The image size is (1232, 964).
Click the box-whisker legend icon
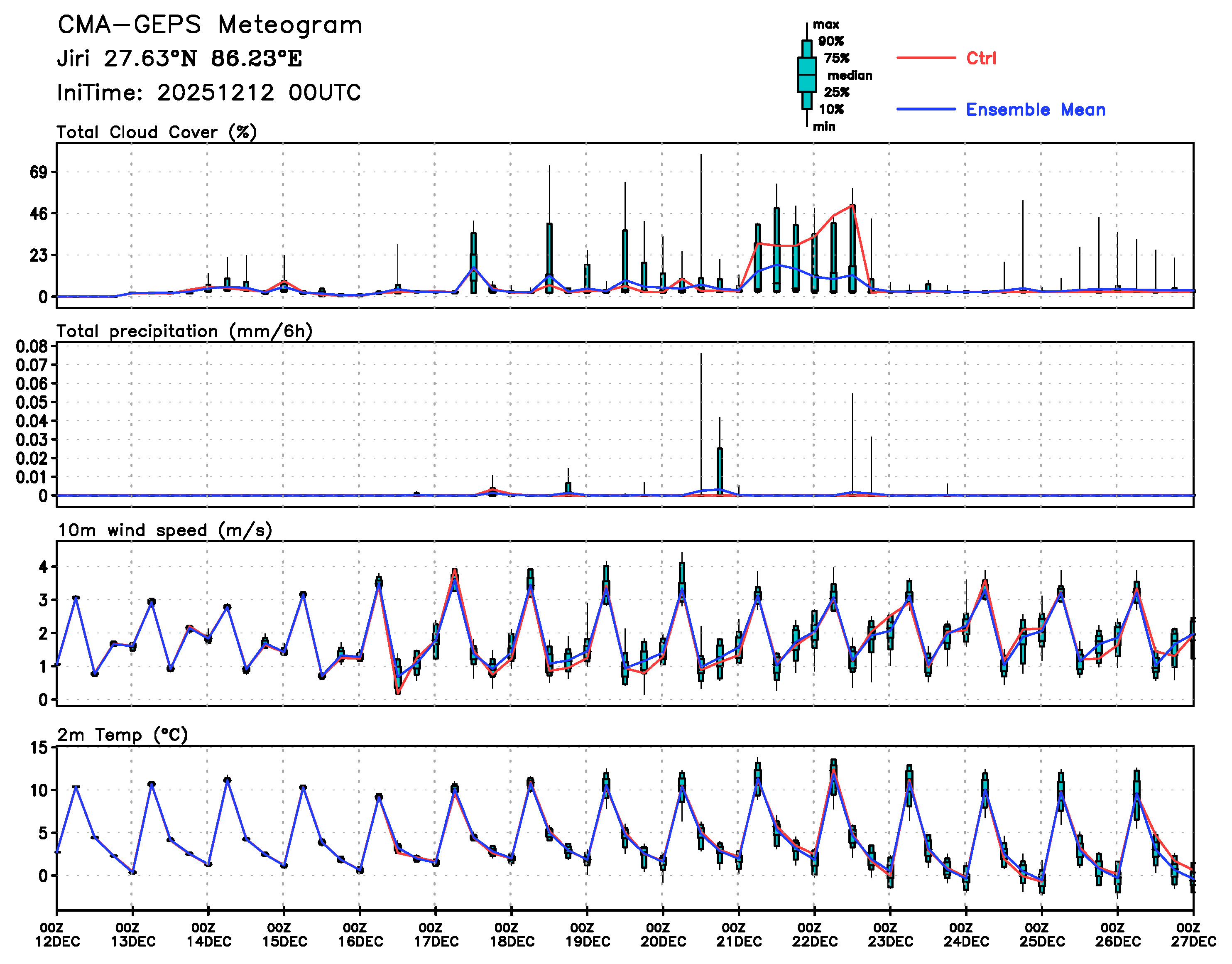pos(807,74)
